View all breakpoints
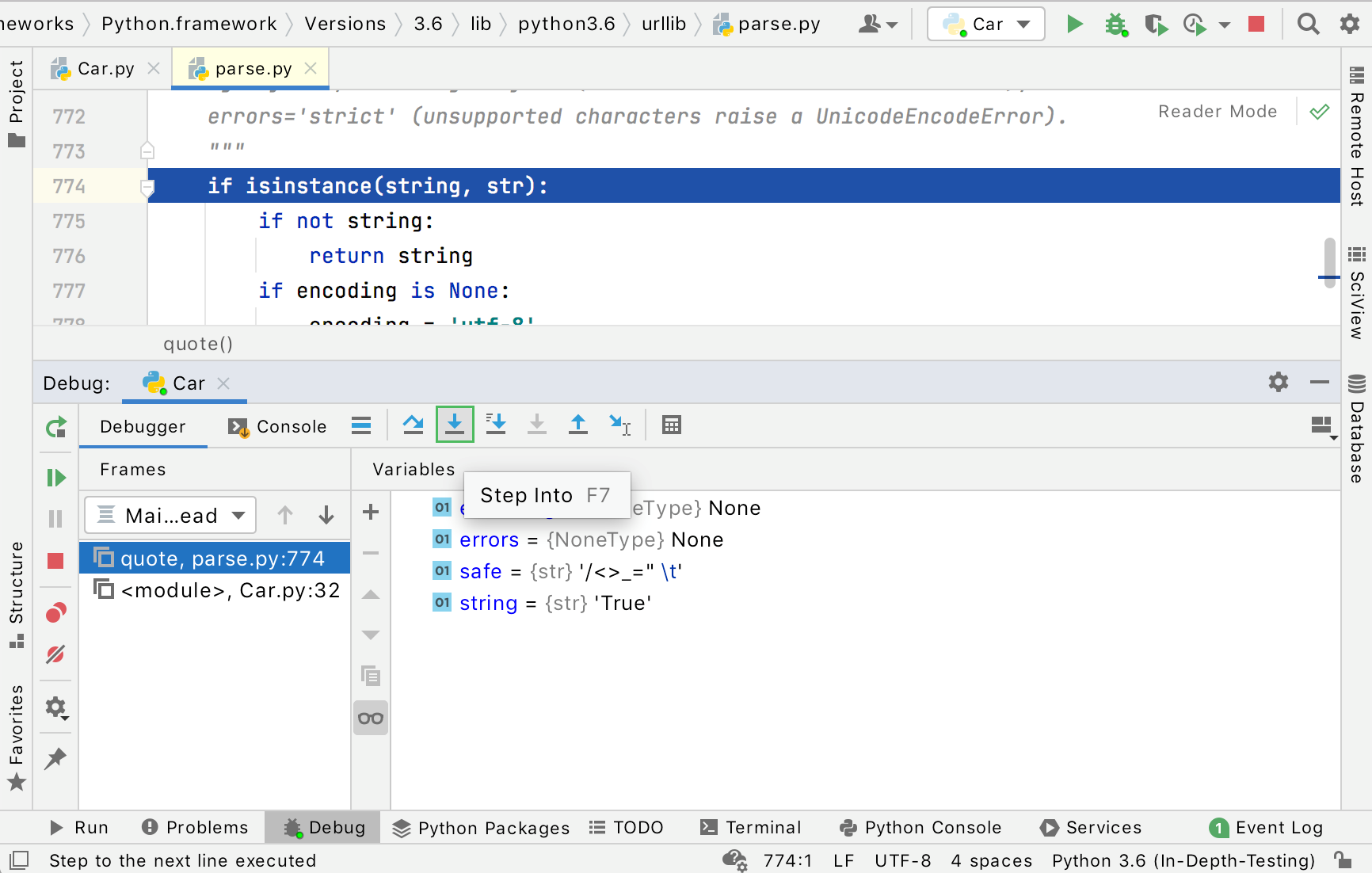The image size is (1372, 873). (55, 612)
